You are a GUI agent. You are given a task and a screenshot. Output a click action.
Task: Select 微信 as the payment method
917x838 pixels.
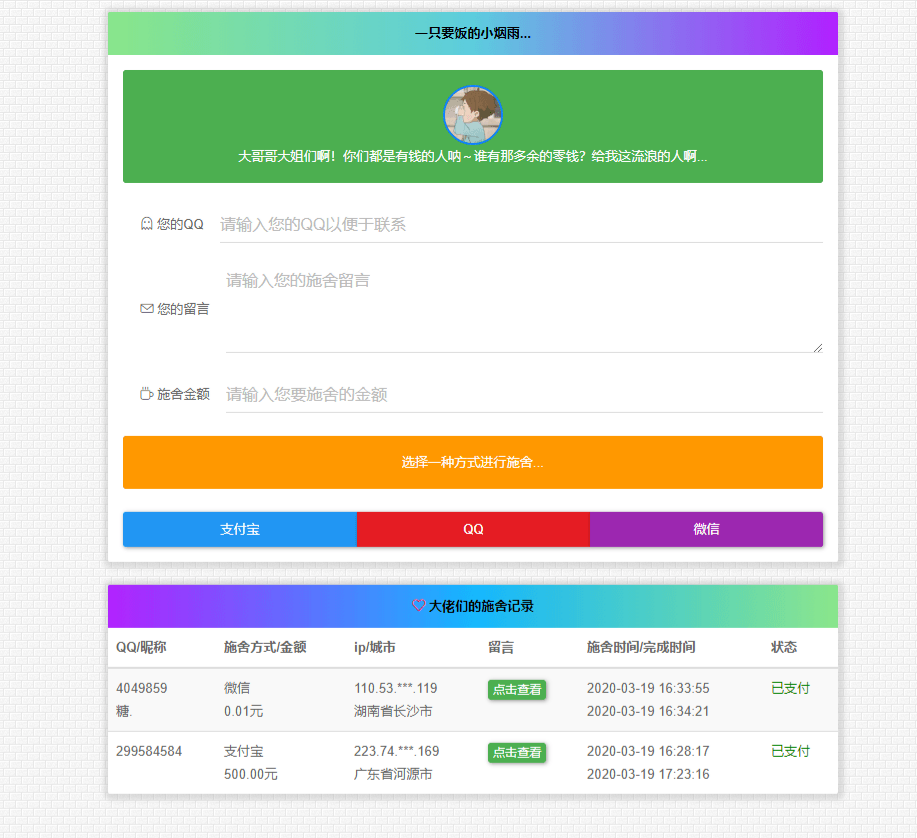pyautogui.click(x=706, y=529)
